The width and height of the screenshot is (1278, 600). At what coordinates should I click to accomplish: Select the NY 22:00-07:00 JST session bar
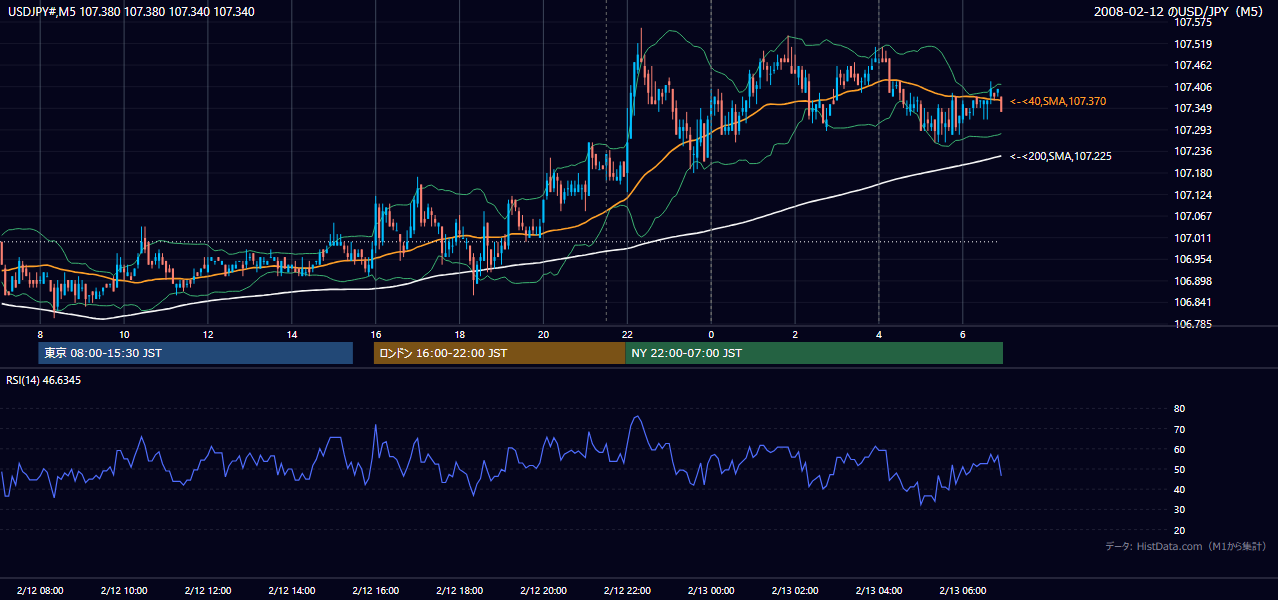point(814,353)
